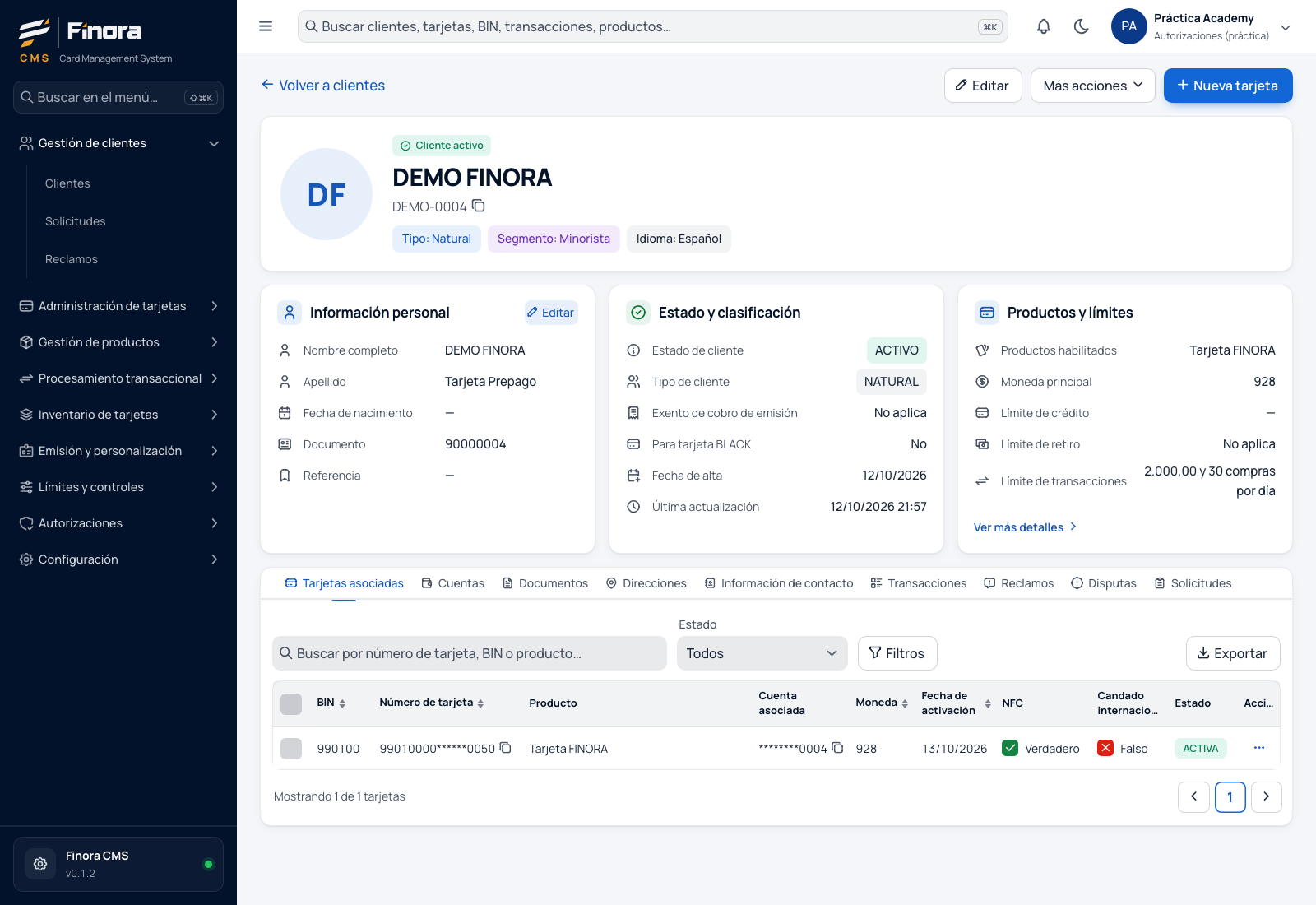Focus the global search field
Viewport: 1316px width, 905px height.
[653, 26]
